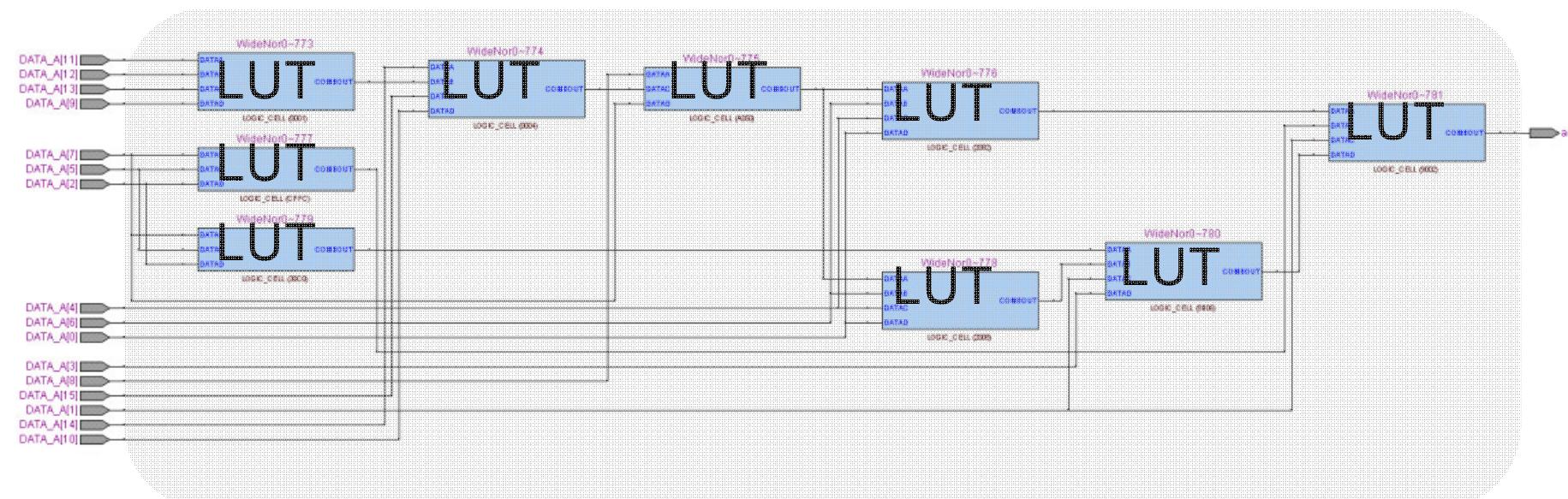Click the WideNor0~781 LUT cell

(x=1406, y=133)
